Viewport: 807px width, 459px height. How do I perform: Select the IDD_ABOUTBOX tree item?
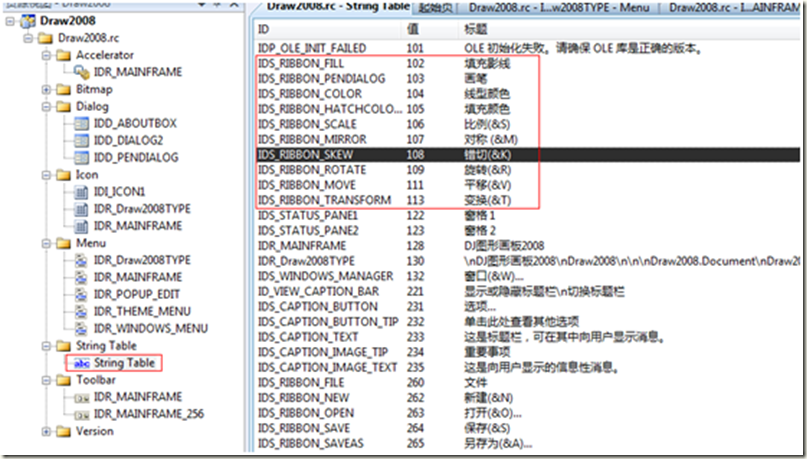135,123
